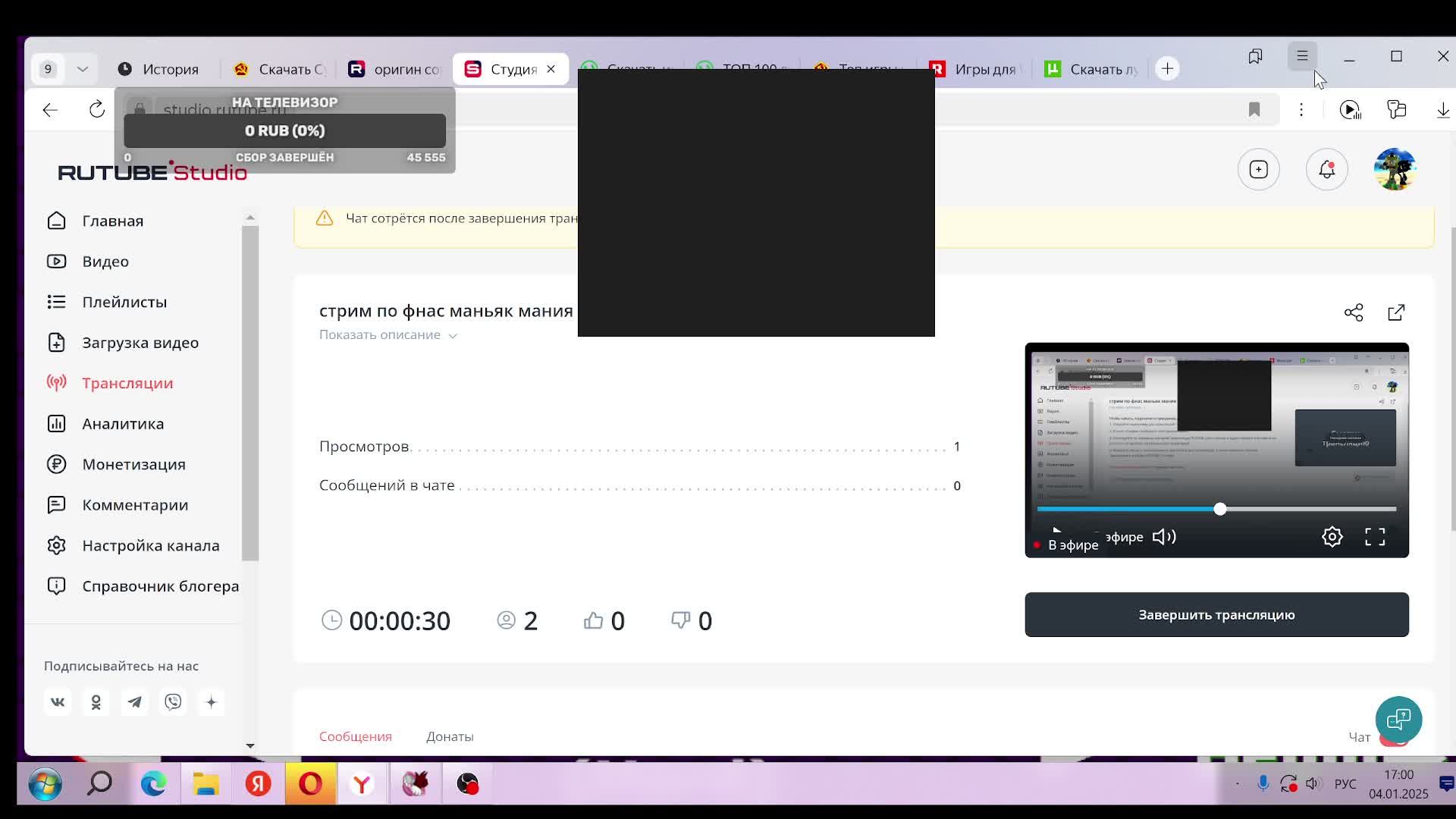Mute the stream preview volume
Screen dimensions: 1456x819
click(1164, 537)
